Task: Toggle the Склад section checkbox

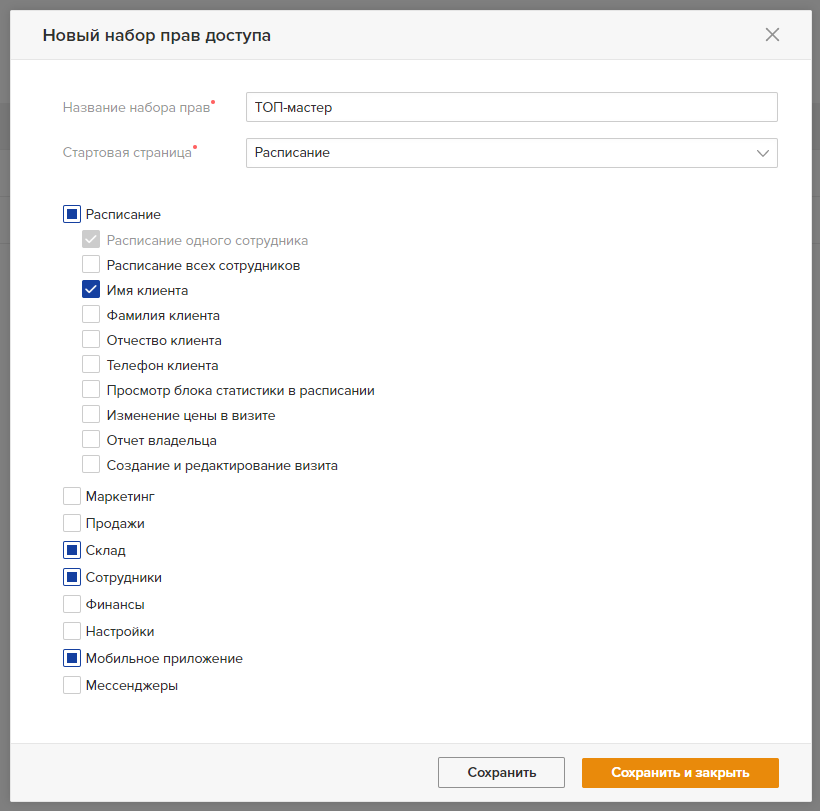Action: click(x=72, y=550)
